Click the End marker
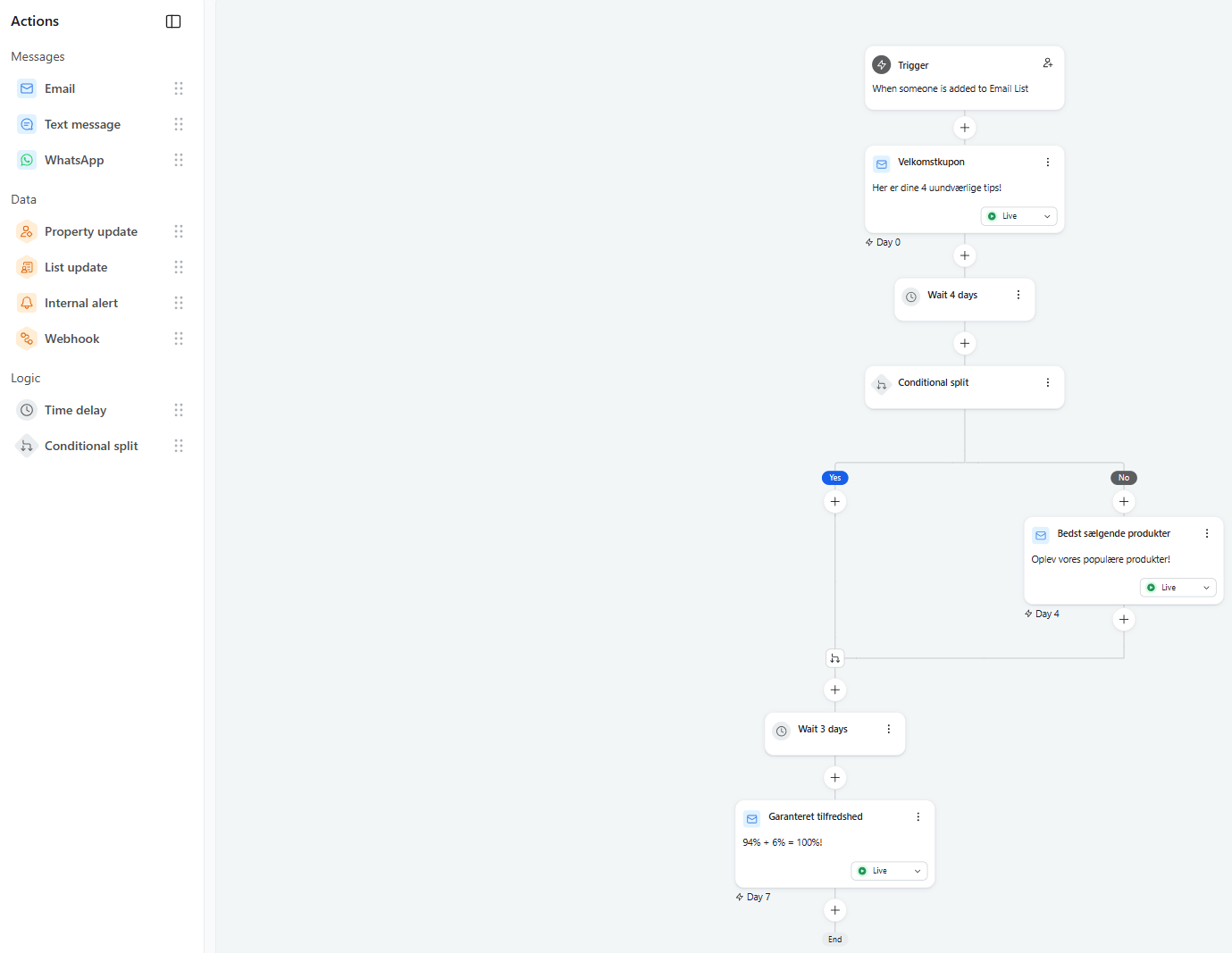 (x=835, y=940)
